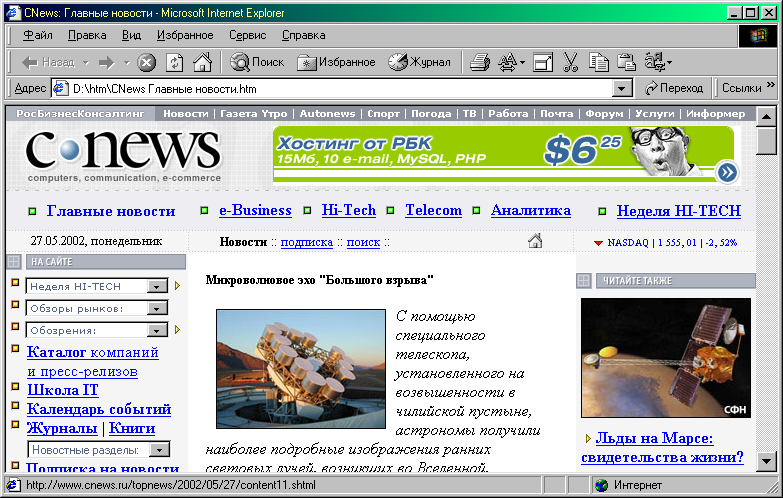Expand the Ссылки links chevron

point(771,84)
